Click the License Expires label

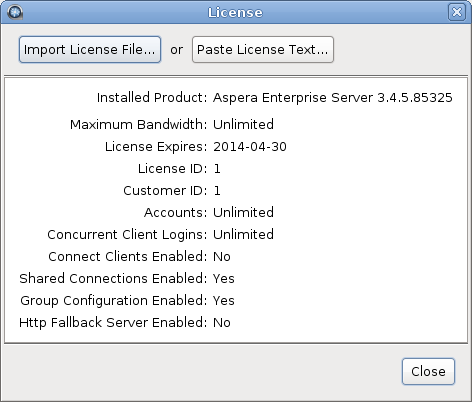156,147
